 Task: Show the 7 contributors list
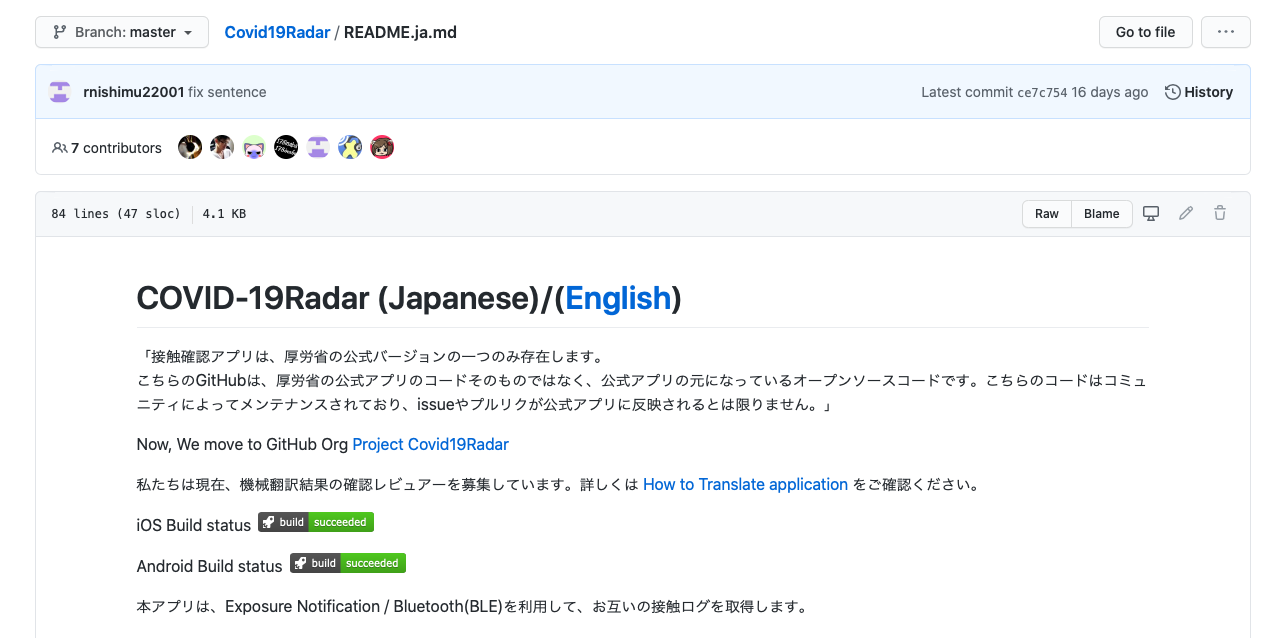107,148
